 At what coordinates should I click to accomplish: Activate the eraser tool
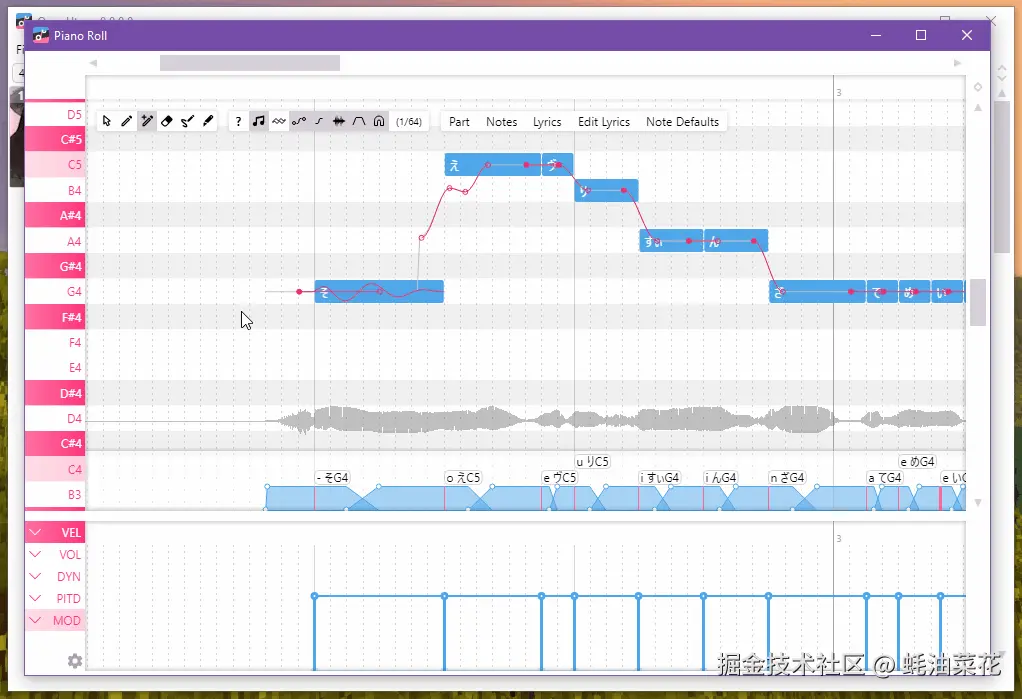click(x=167, y=120)
